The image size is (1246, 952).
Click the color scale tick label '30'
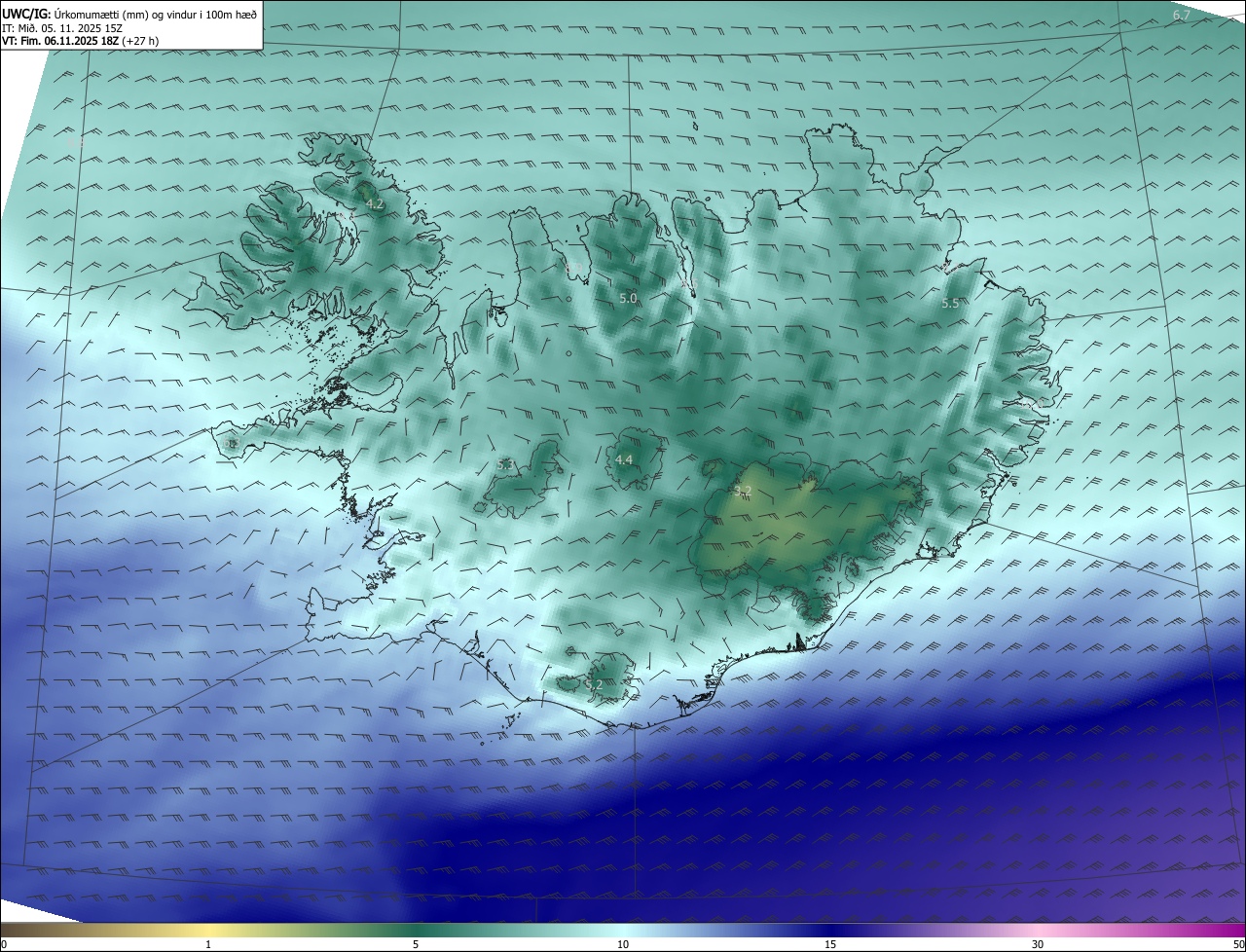[1038, 944]
